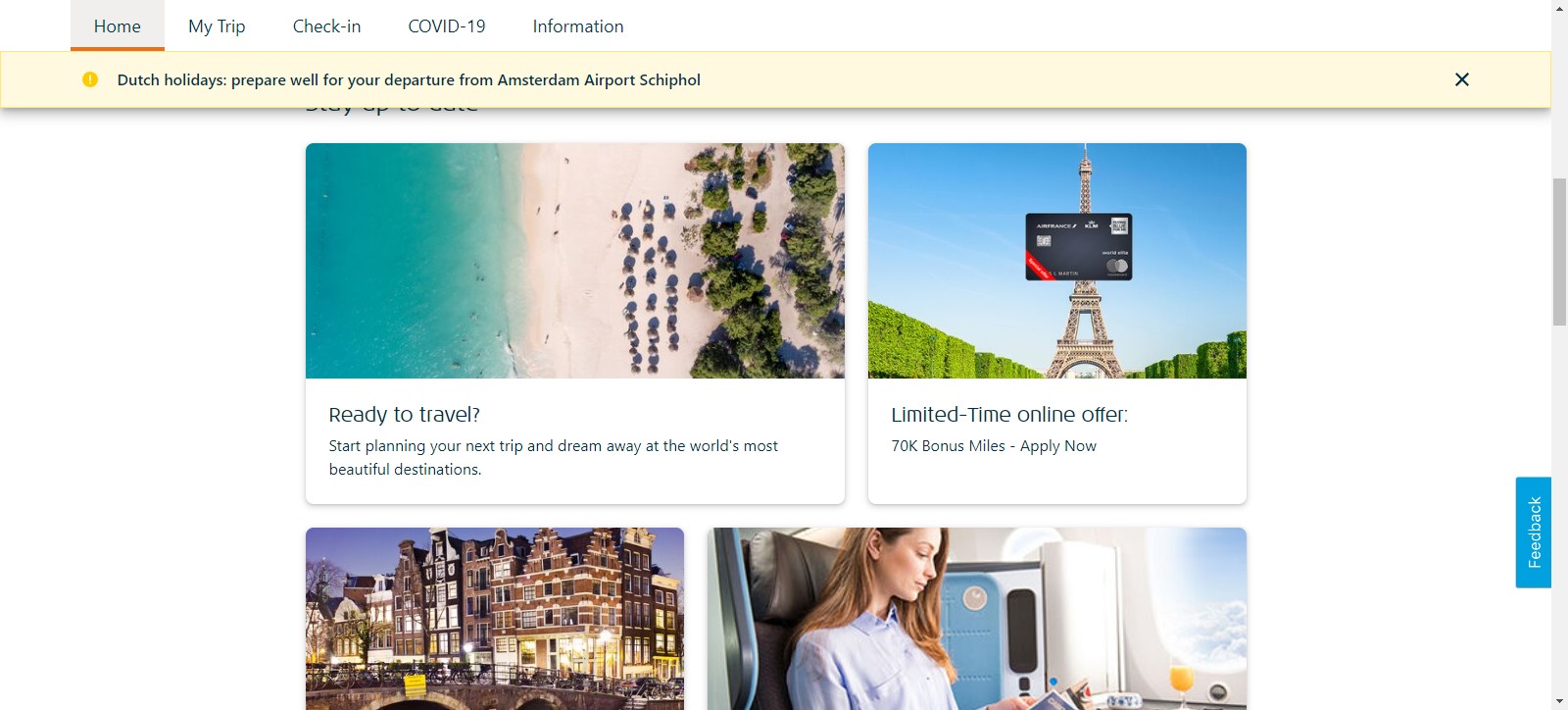Image resolution: width=1568 pixels, height=710 pixels.
Task: Click the vertical page scrollbar thumb
Action: tap(1560, 252)
